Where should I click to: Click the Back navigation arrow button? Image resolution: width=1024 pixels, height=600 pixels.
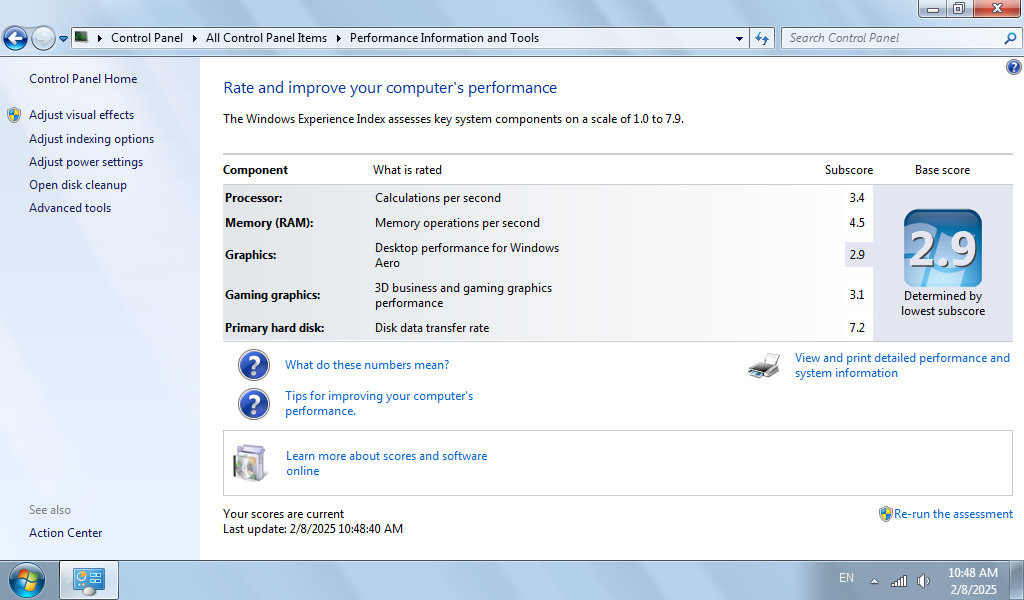[x=16, y=39]
